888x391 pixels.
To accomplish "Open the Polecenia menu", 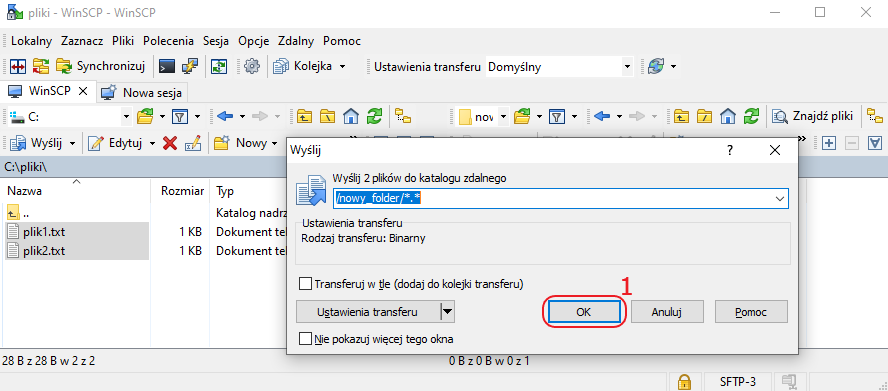I will click(168, 41).
